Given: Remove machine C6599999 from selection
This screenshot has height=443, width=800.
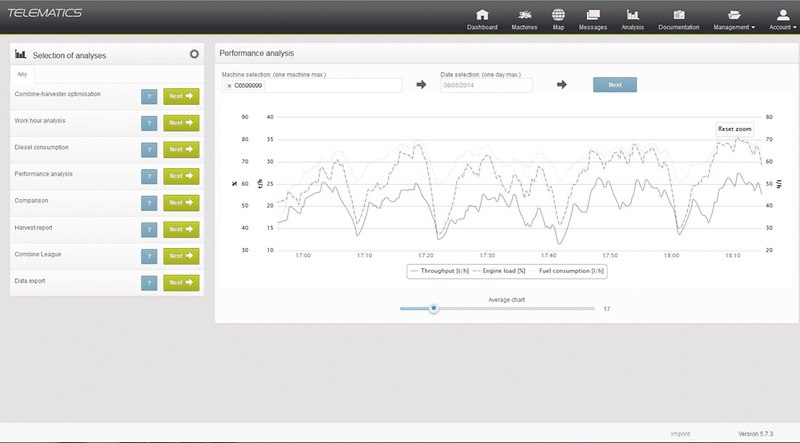Looking at the screenshot, I should tap(229, 86).
